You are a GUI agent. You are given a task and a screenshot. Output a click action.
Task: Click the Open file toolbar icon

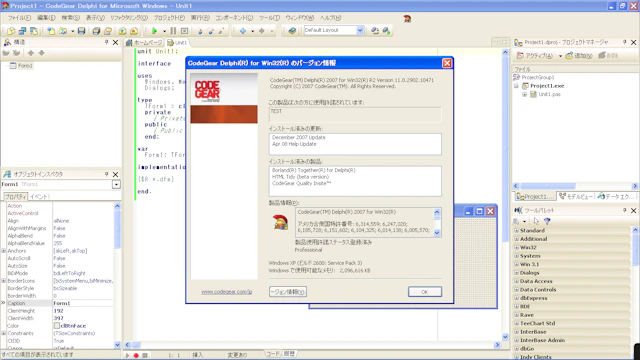(63, 31)
